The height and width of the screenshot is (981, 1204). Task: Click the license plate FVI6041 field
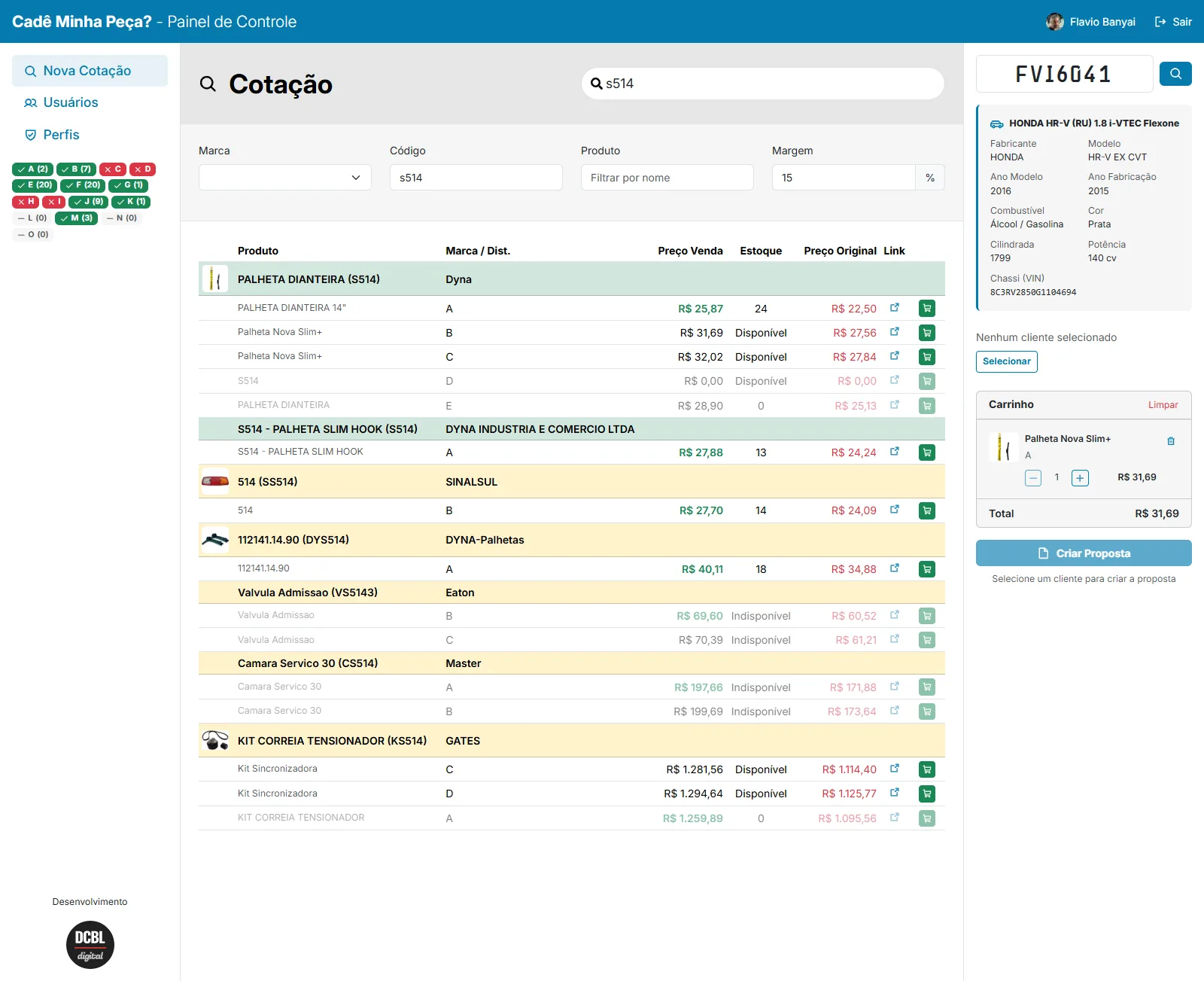pyautogui.click(x=1064, y=74)
